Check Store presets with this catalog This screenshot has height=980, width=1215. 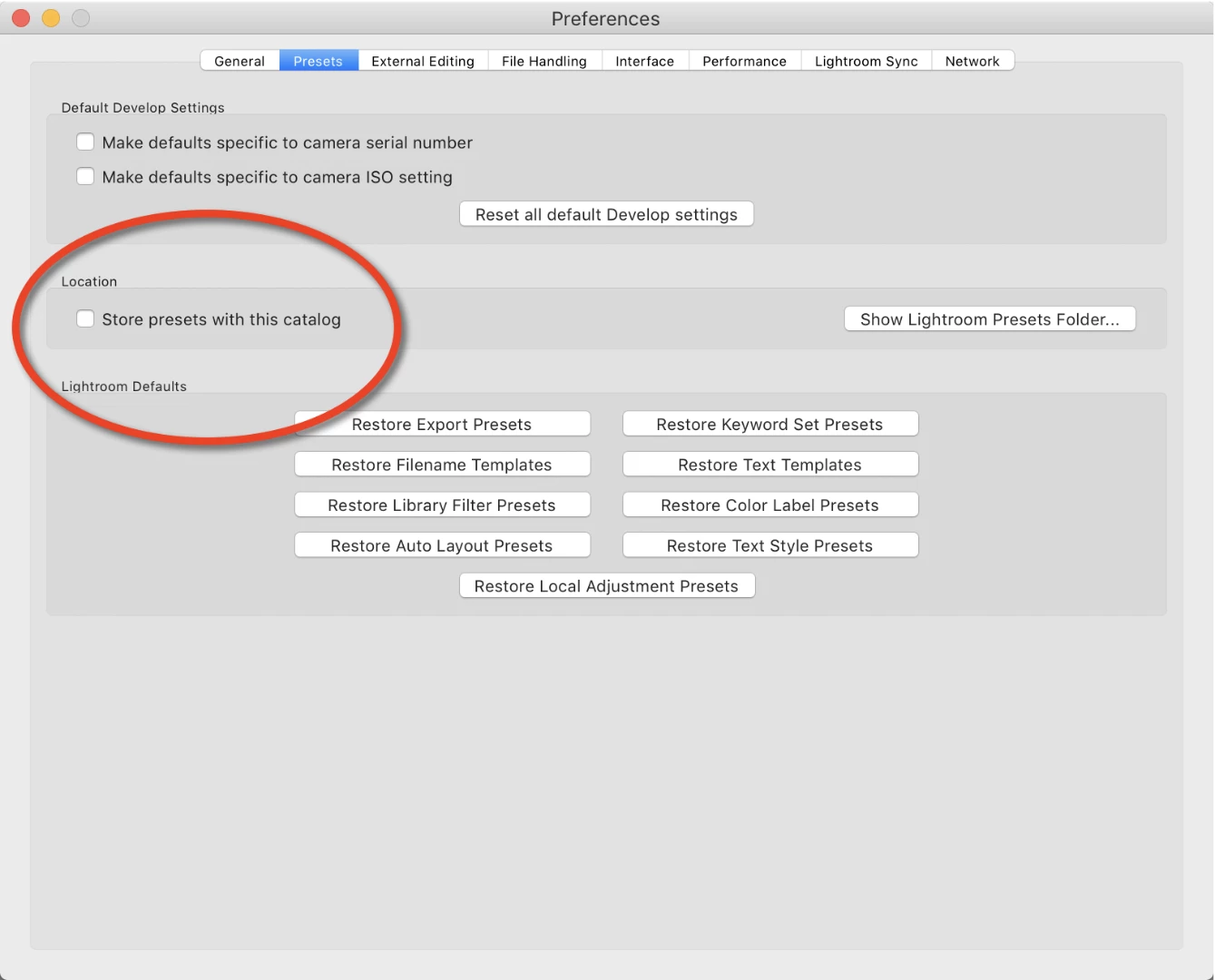click(x=85, y=319)
